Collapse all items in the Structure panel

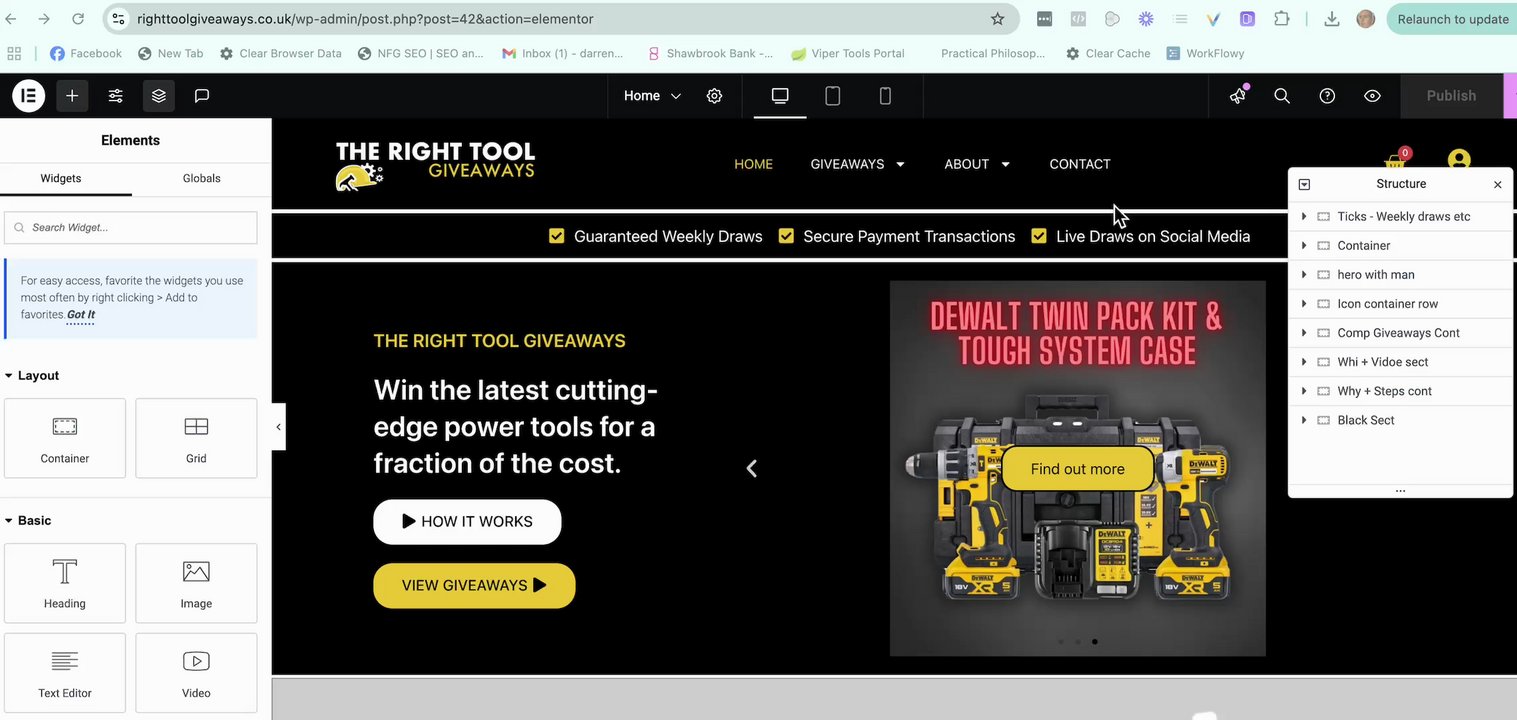(x=1304, y=184)
